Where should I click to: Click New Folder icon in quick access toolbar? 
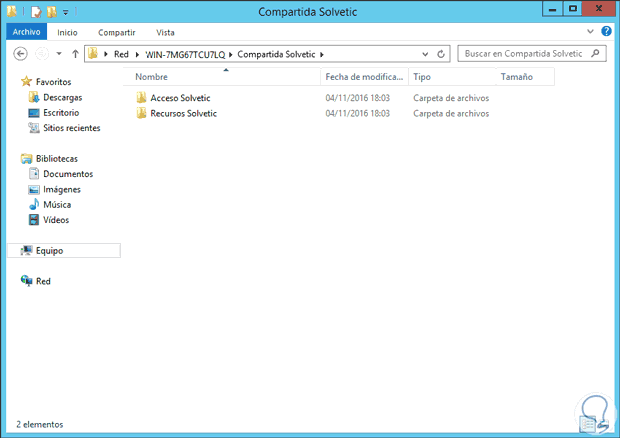coord(51,11)
